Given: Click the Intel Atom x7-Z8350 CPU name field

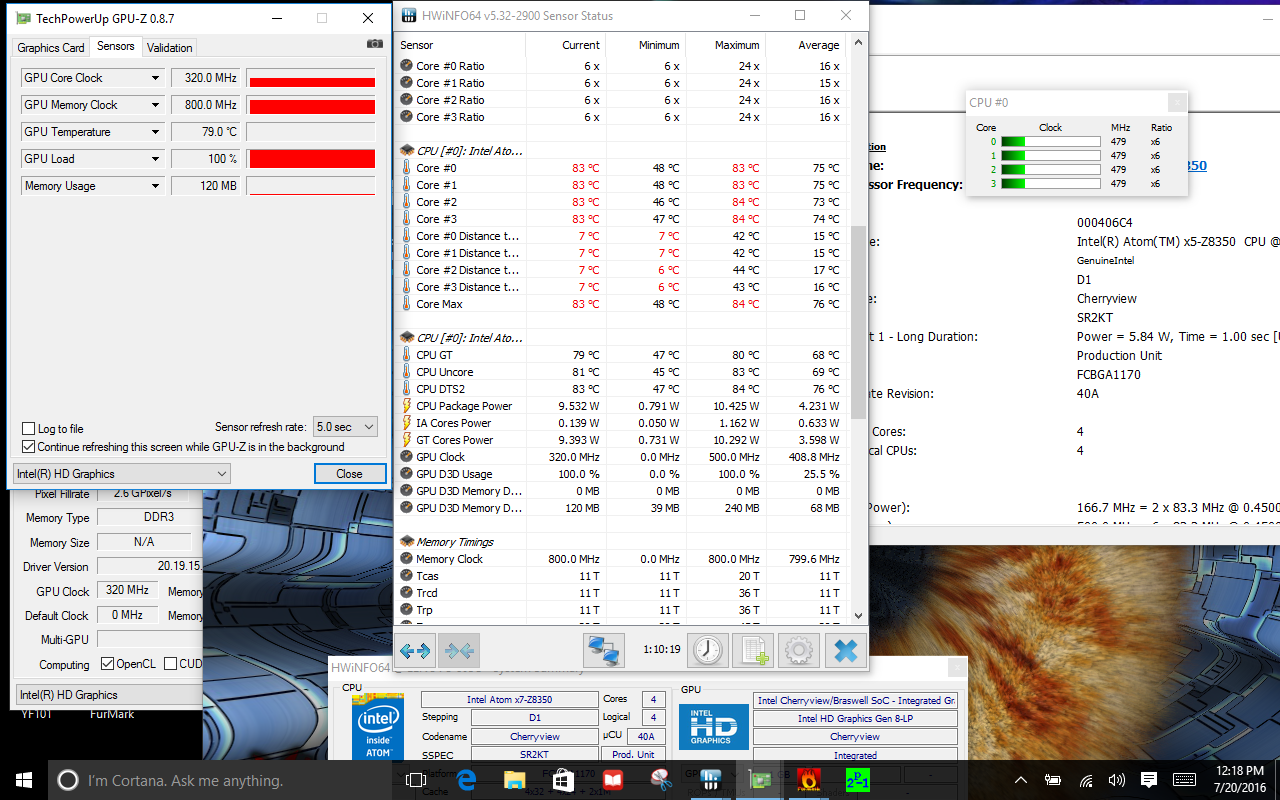Looking at the screenshot, I should coord(511,700).
